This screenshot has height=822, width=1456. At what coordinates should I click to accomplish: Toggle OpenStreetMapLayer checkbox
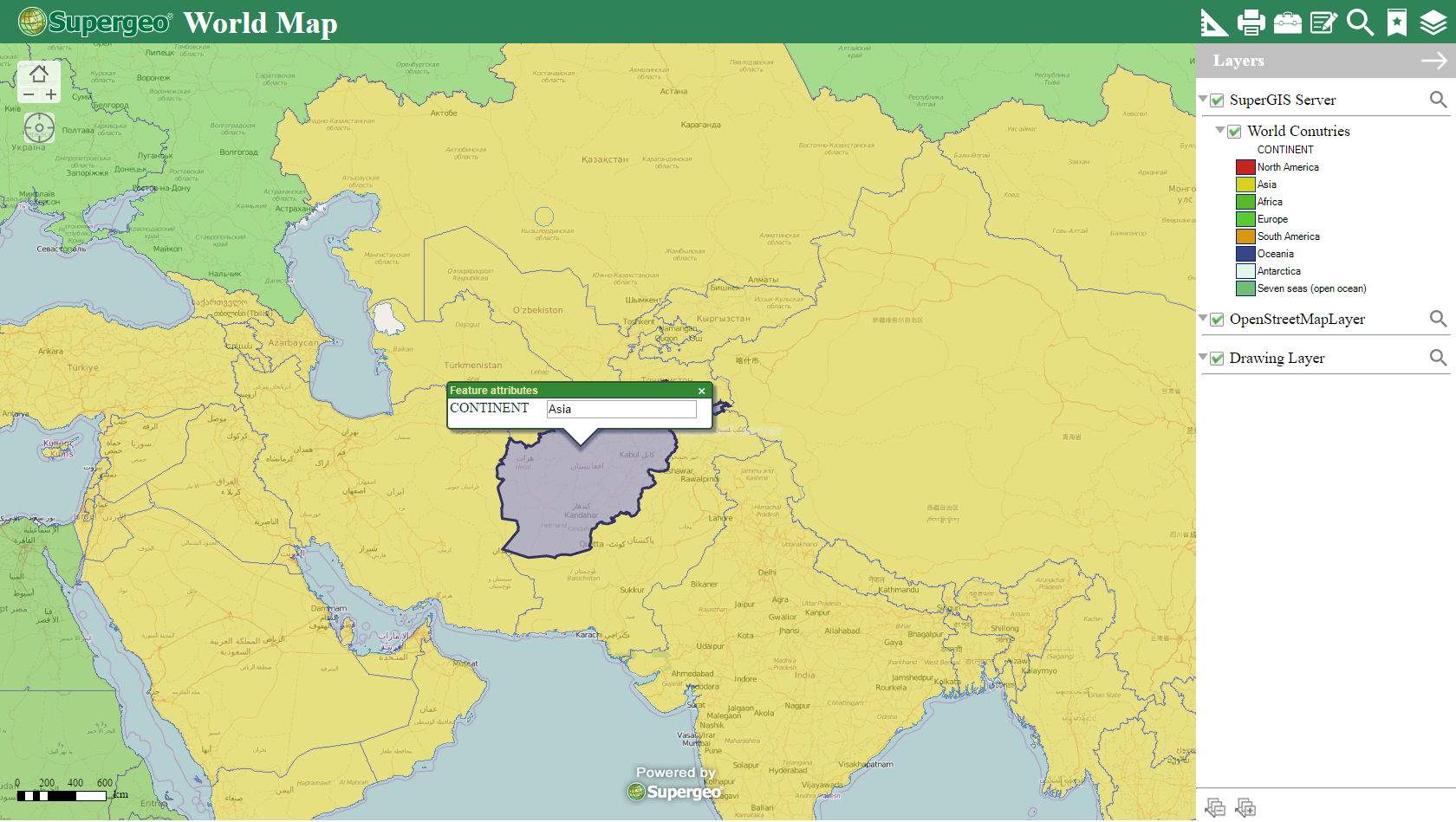[1217, 320]
